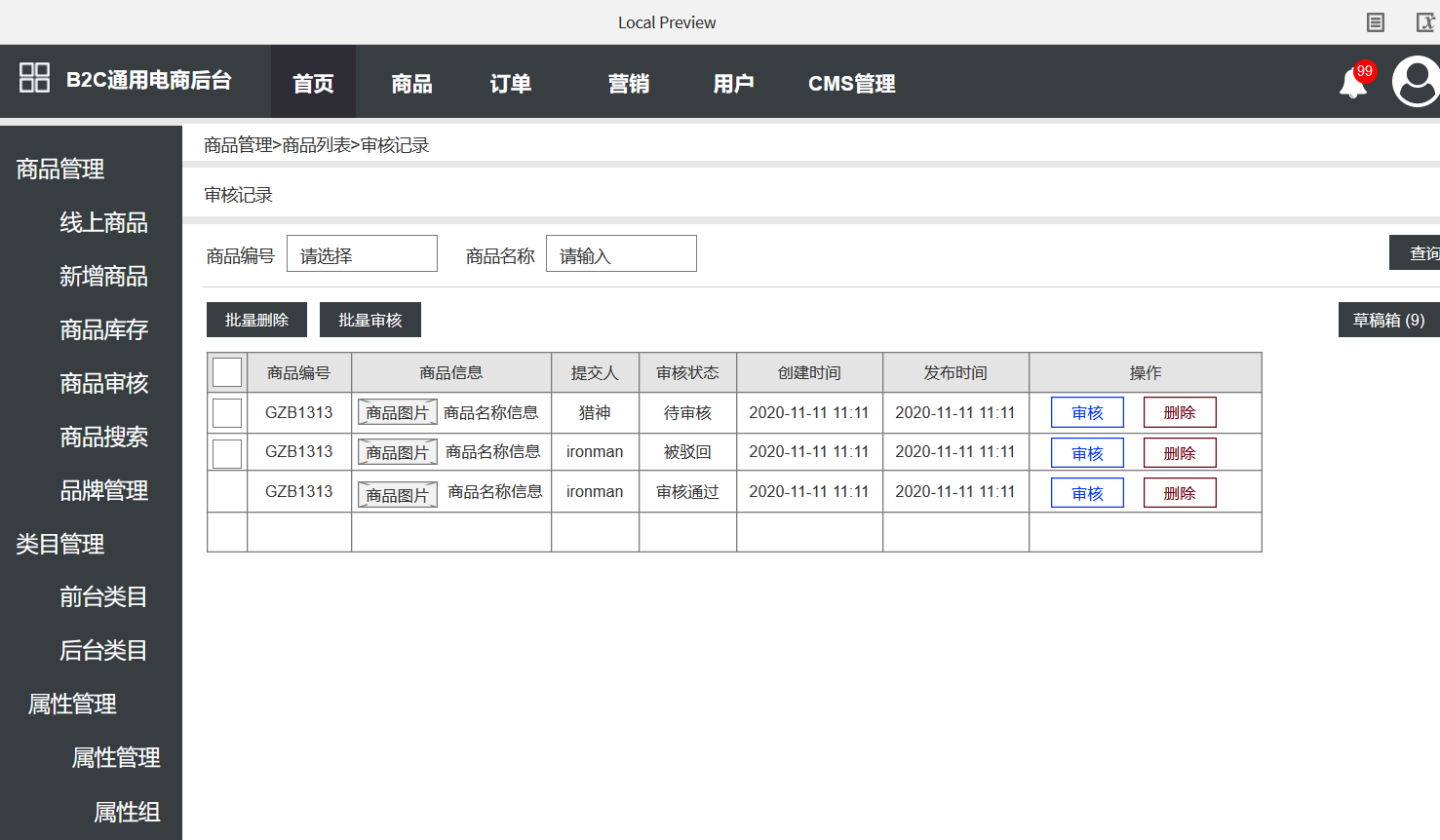Open the CMS管理 top menu

click(x=851, y=84)
